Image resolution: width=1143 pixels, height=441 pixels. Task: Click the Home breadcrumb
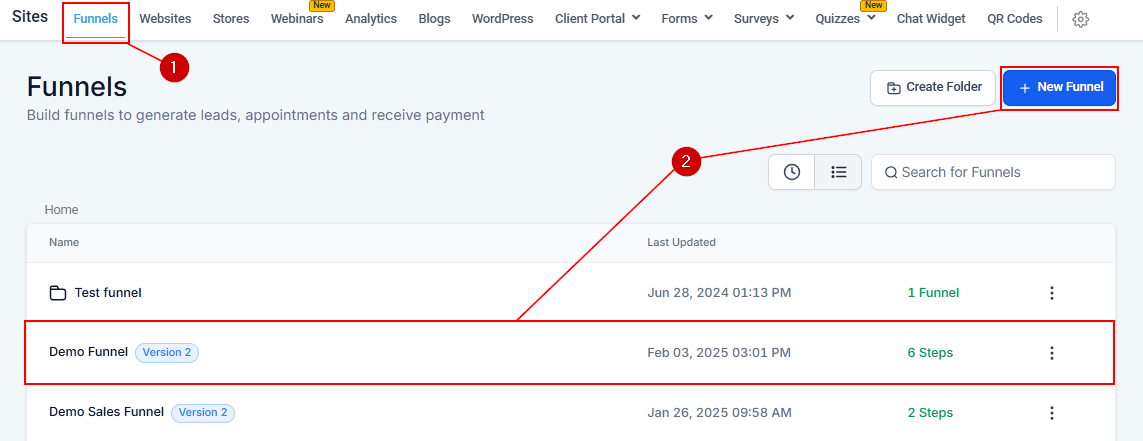pos(61,210)
